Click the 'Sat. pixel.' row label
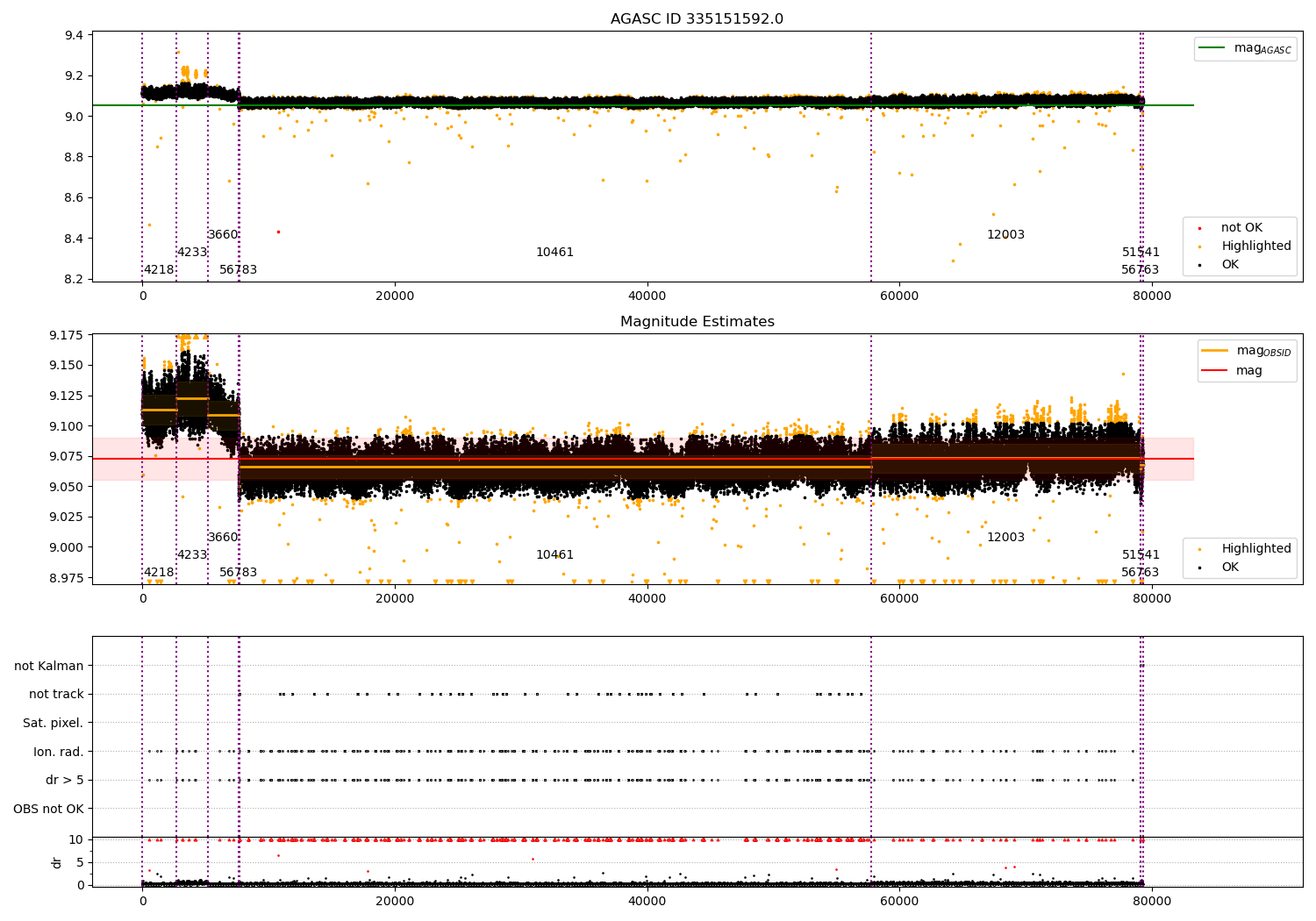This screenshot has width=1316, height=921. (53, 724)
